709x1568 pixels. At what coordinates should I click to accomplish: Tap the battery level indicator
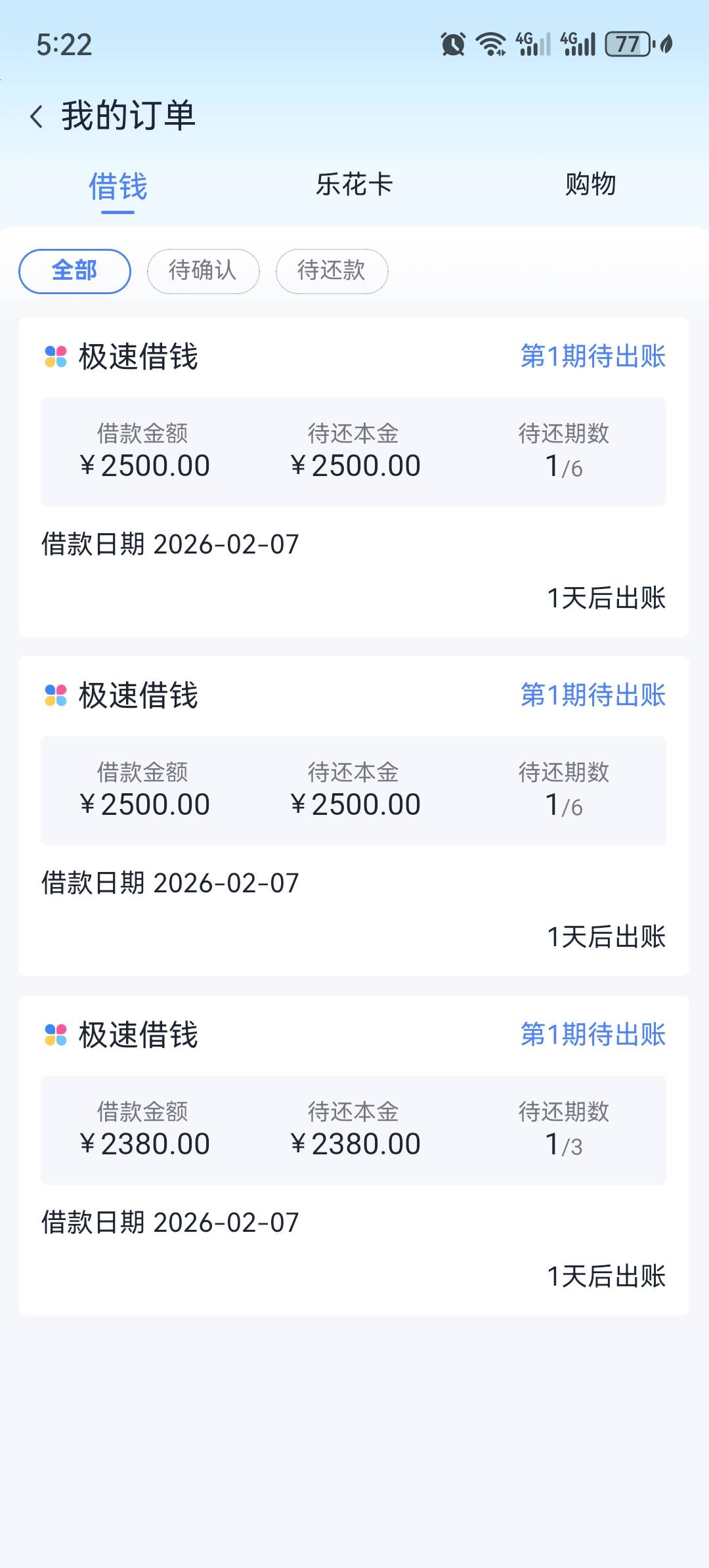629,45
